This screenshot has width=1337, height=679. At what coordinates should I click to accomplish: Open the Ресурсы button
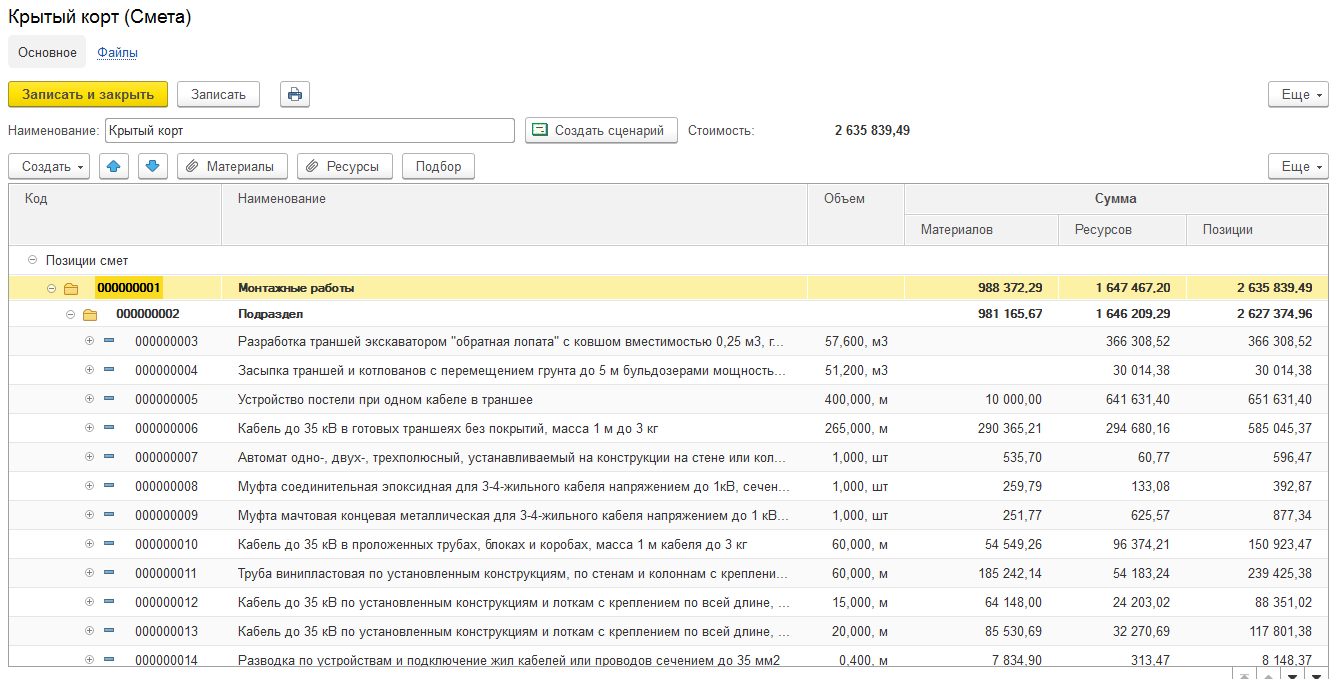coord(345,167)
